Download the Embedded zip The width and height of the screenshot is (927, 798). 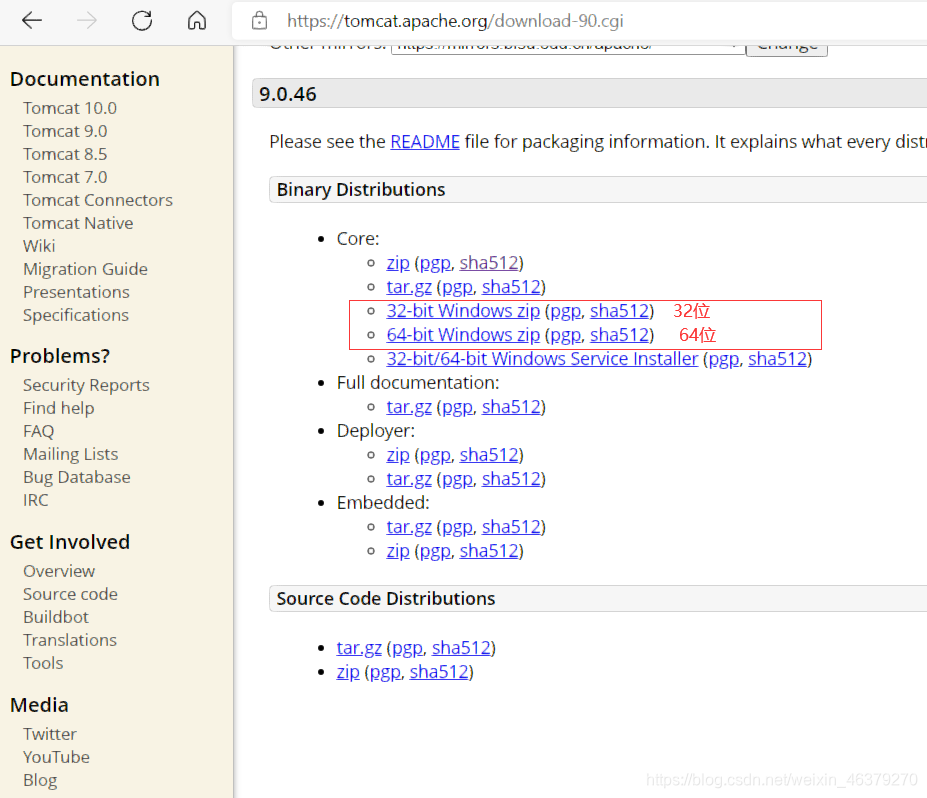pyautogui.click(x=398, y=552)
